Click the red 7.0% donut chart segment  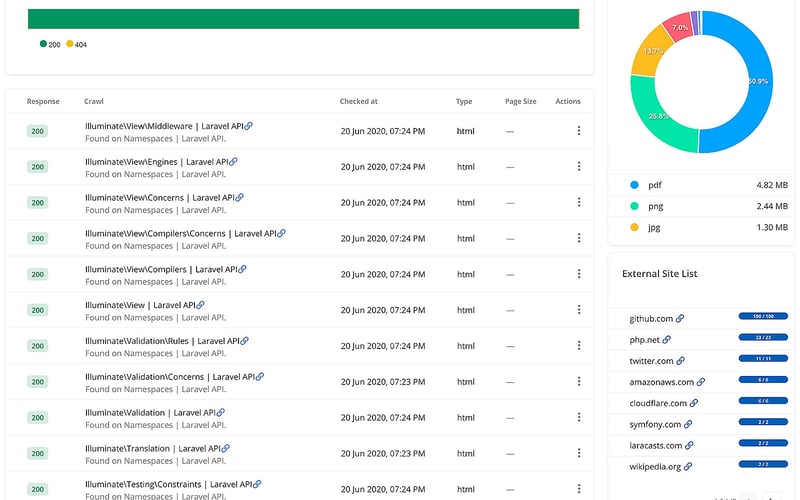(680, 28)
